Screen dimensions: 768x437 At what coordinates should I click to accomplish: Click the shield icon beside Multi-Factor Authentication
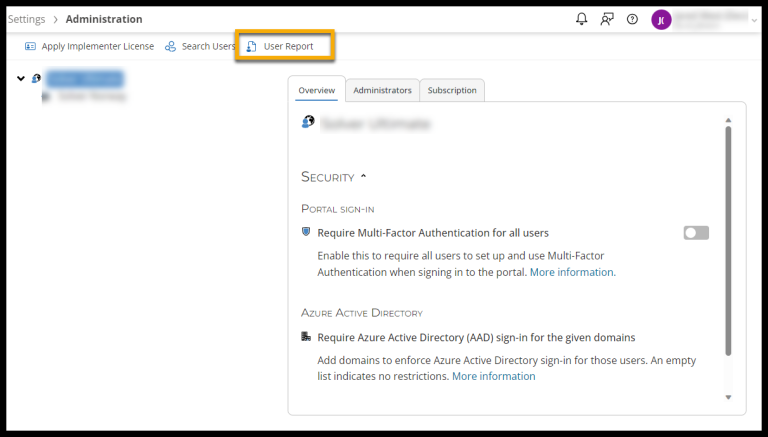coord(307,232)
